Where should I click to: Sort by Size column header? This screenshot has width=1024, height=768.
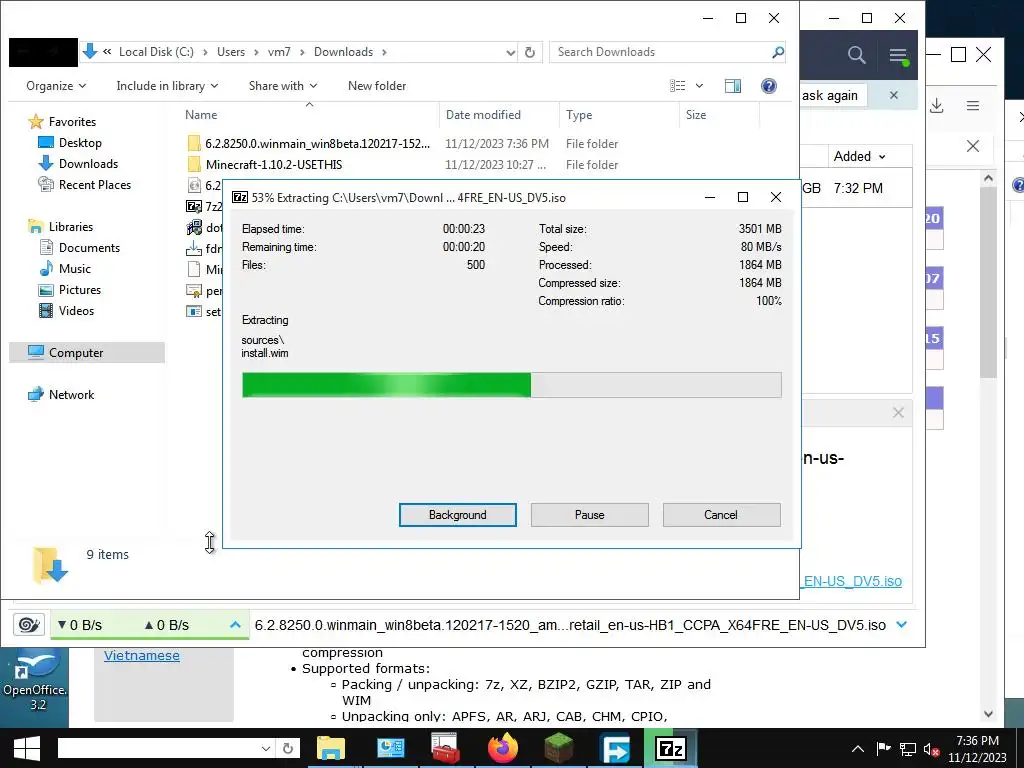click(x=696, y=115)
